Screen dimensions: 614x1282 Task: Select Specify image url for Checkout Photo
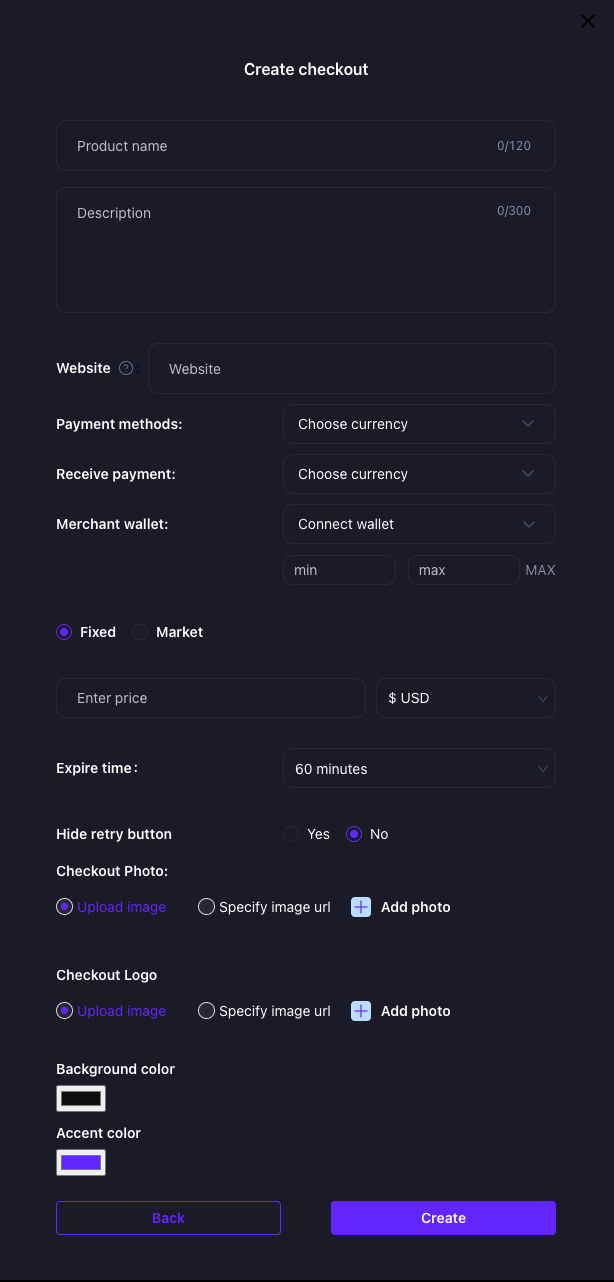(x=207, y=907)
